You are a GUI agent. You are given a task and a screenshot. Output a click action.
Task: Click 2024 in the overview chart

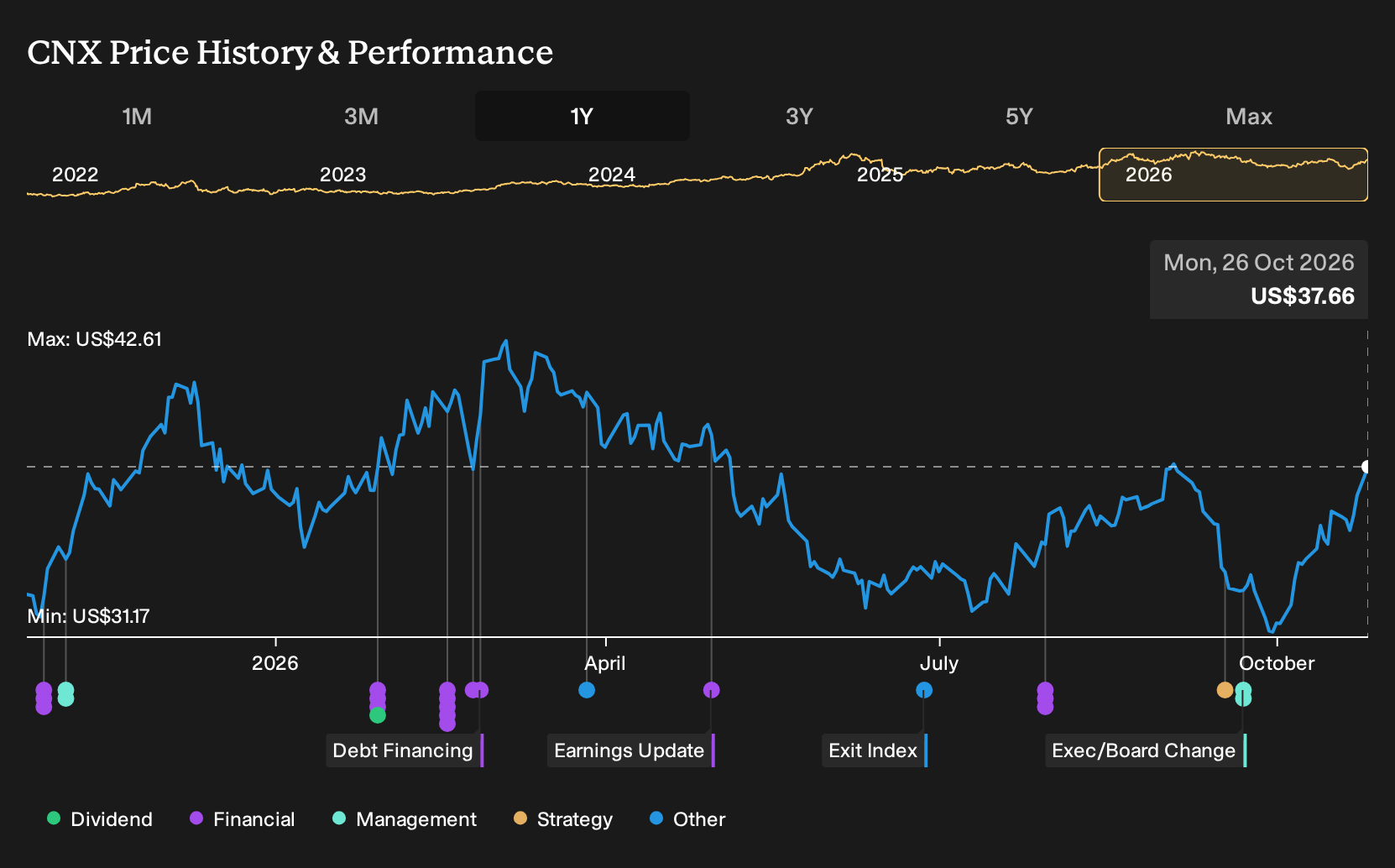(612, 175)
